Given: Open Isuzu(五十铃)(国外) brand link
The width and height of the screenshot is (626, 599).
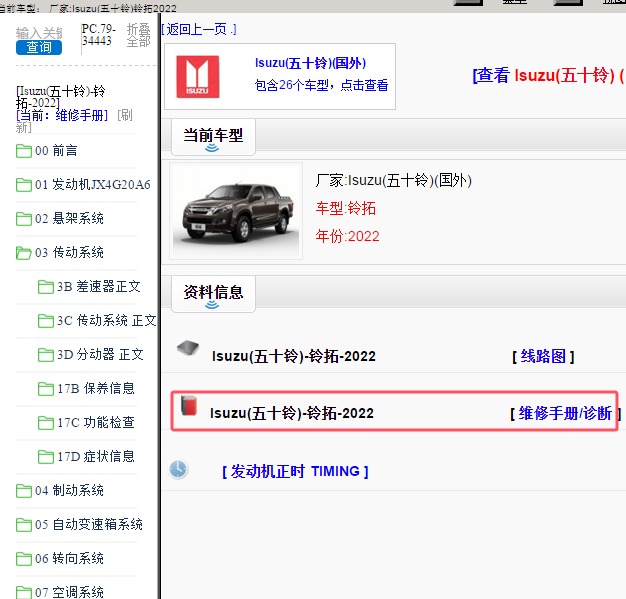Looking at the screenshot, I should [310, 63].
